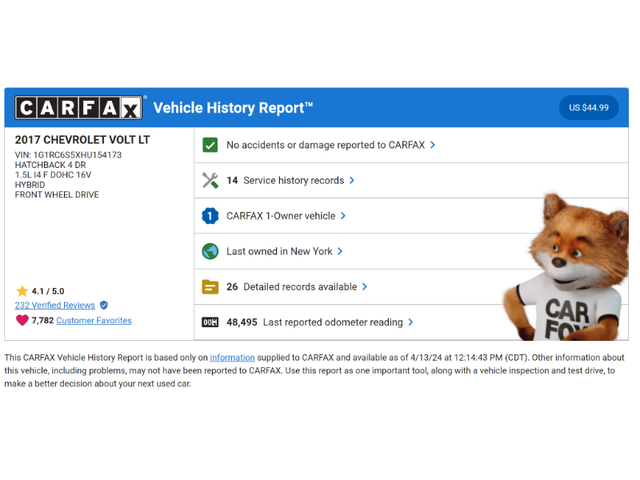Click the odometer reading icon
This screenshot has width=640, height=480.
210,322
